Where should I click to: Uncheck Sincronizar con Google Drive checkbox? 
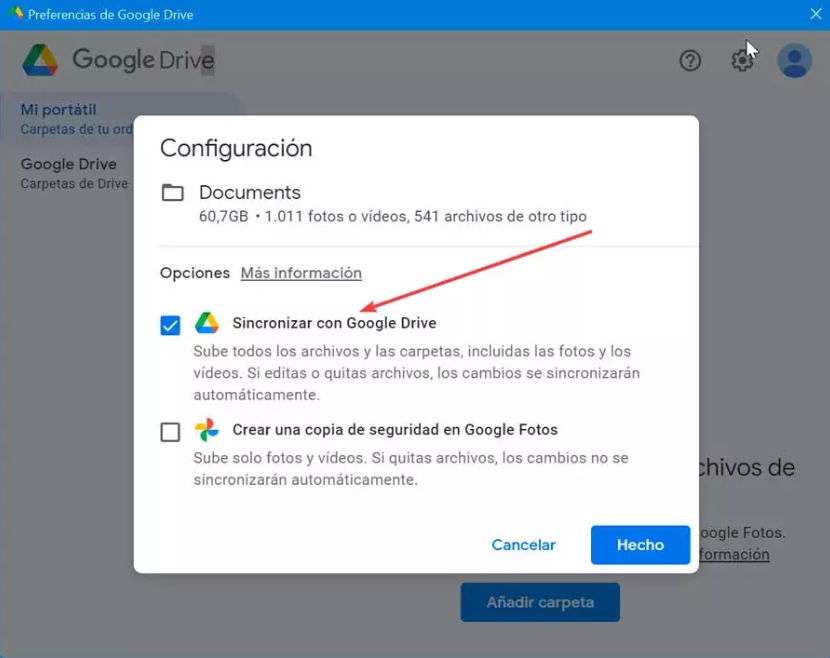170,325
